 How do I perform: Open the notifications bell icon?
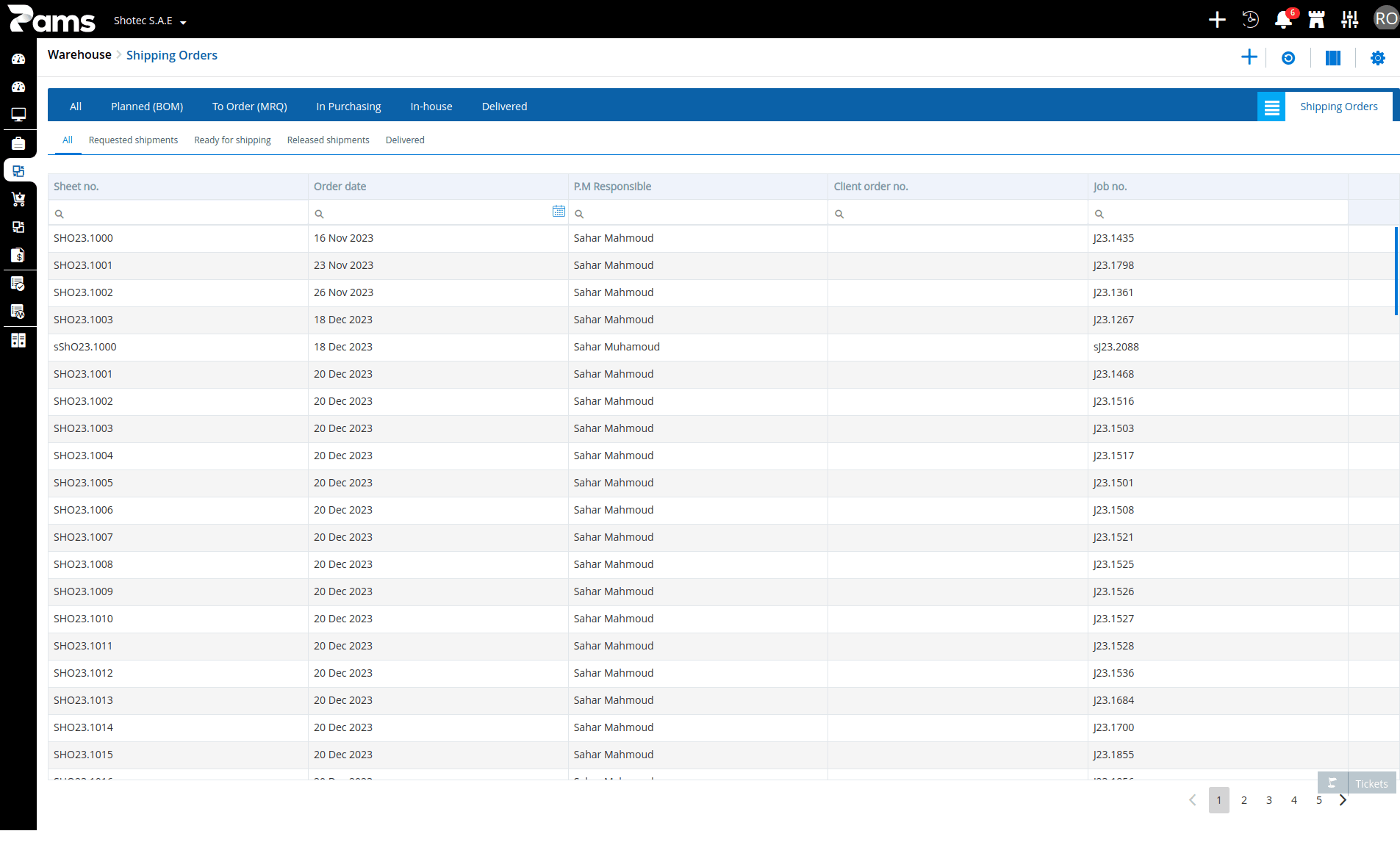pos(1283,20)
